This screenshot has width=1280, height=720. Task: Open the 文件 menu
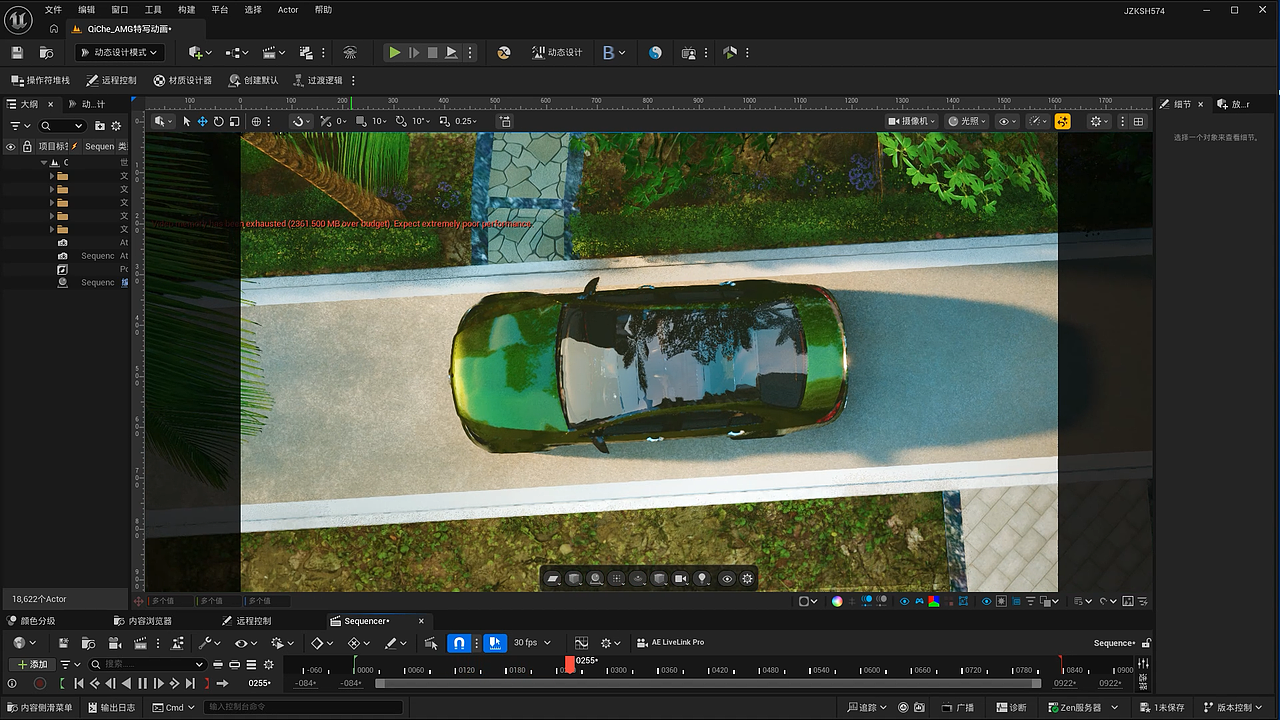53,10
